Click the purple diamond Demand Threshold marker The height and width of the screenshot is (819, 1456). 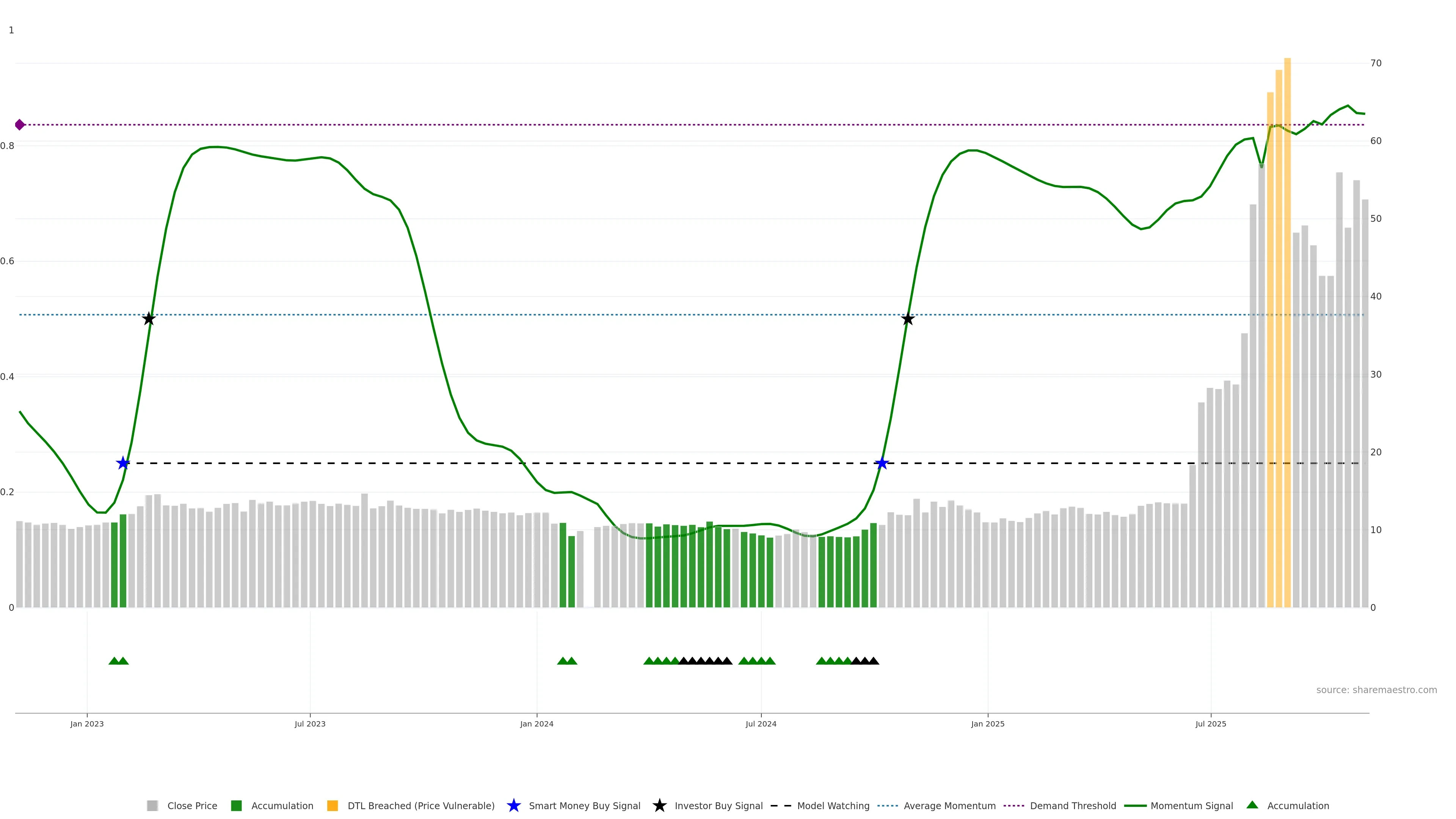tap(20, 125)
